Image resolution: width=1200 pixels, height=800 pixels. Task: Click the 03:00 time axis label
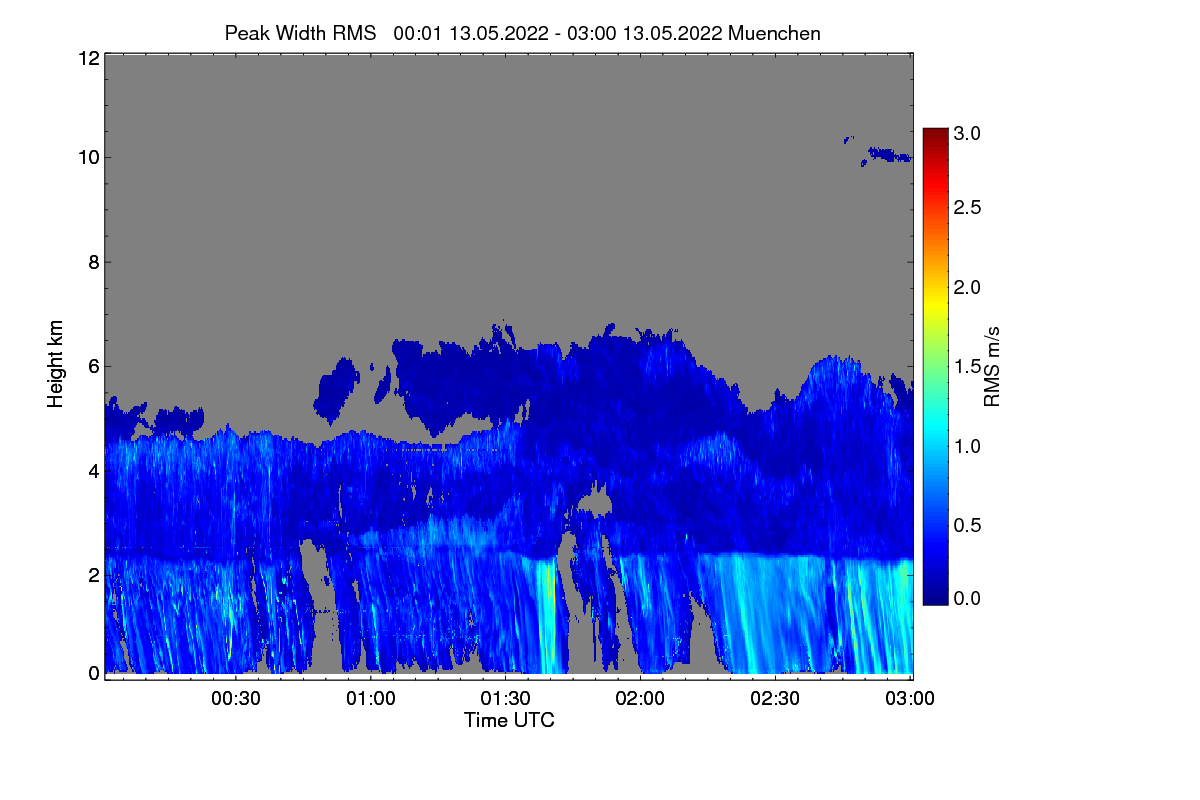click(x=911, y=698)
